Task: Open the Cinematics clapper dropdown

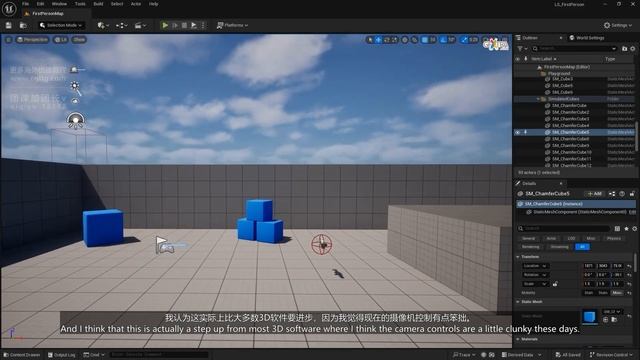Action: pos(140,25)
